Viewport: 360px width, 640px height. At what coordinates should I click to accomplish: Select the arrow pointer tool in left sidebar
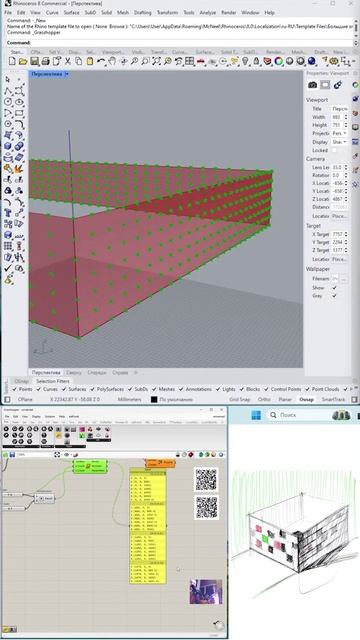coord(8,80)
